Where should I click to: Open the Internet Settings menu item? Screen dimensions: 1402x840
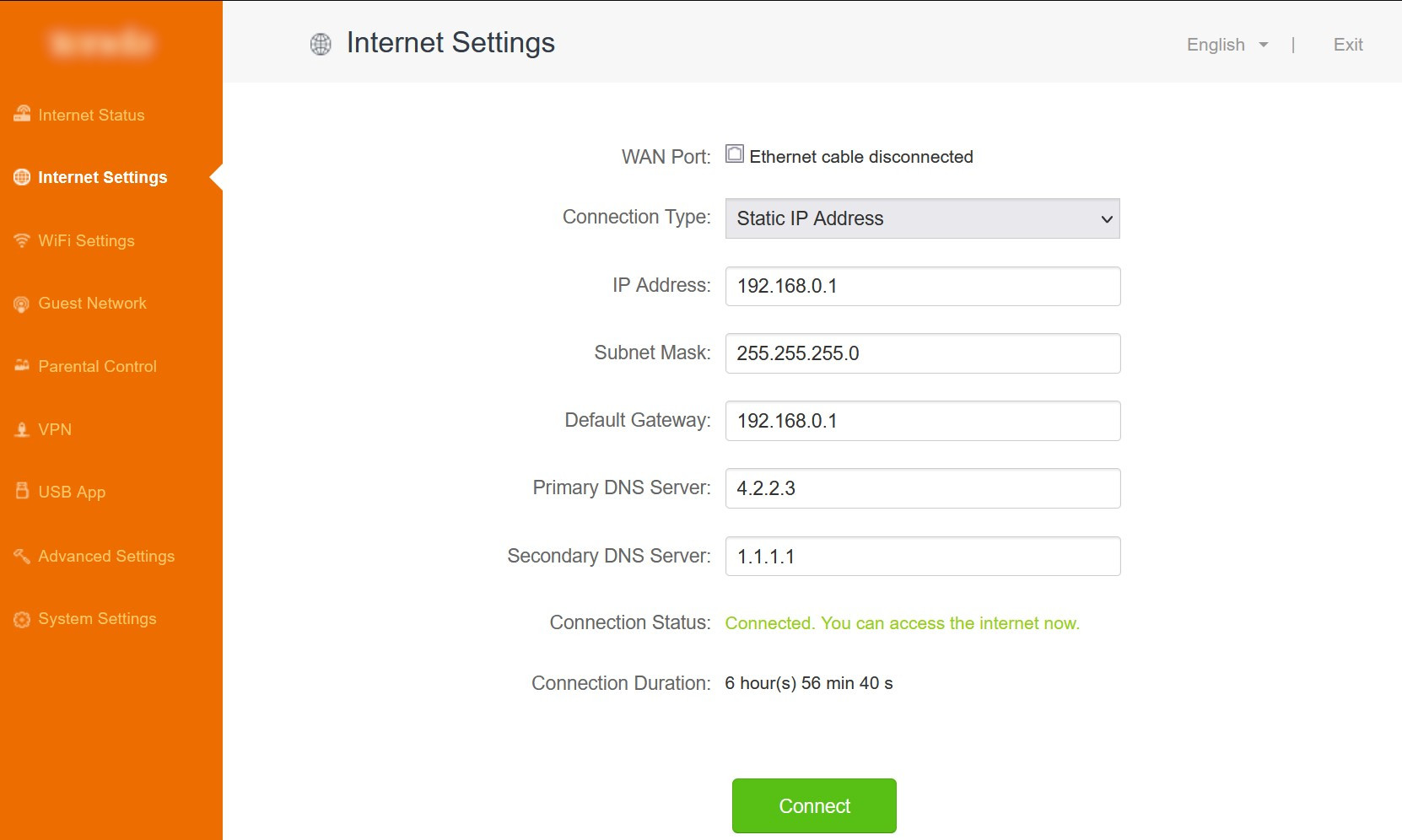[102, 177]
